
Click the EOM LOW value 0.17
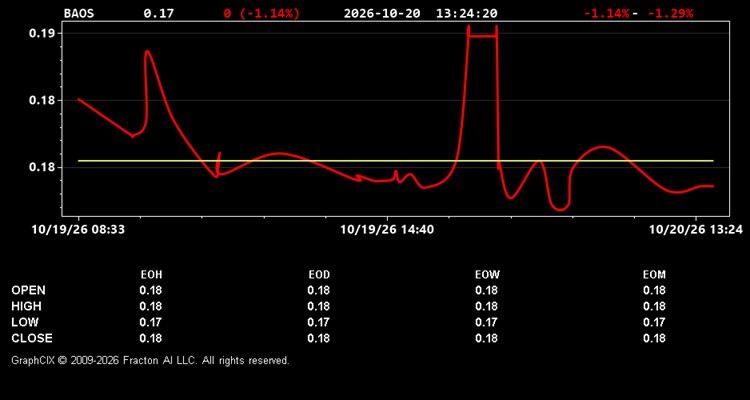click(654, 322)
